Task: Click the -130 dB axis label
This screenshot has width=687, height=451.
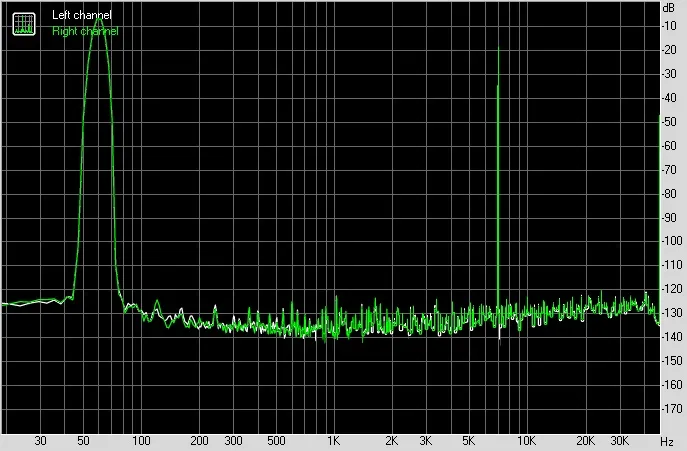Action: 672,313
